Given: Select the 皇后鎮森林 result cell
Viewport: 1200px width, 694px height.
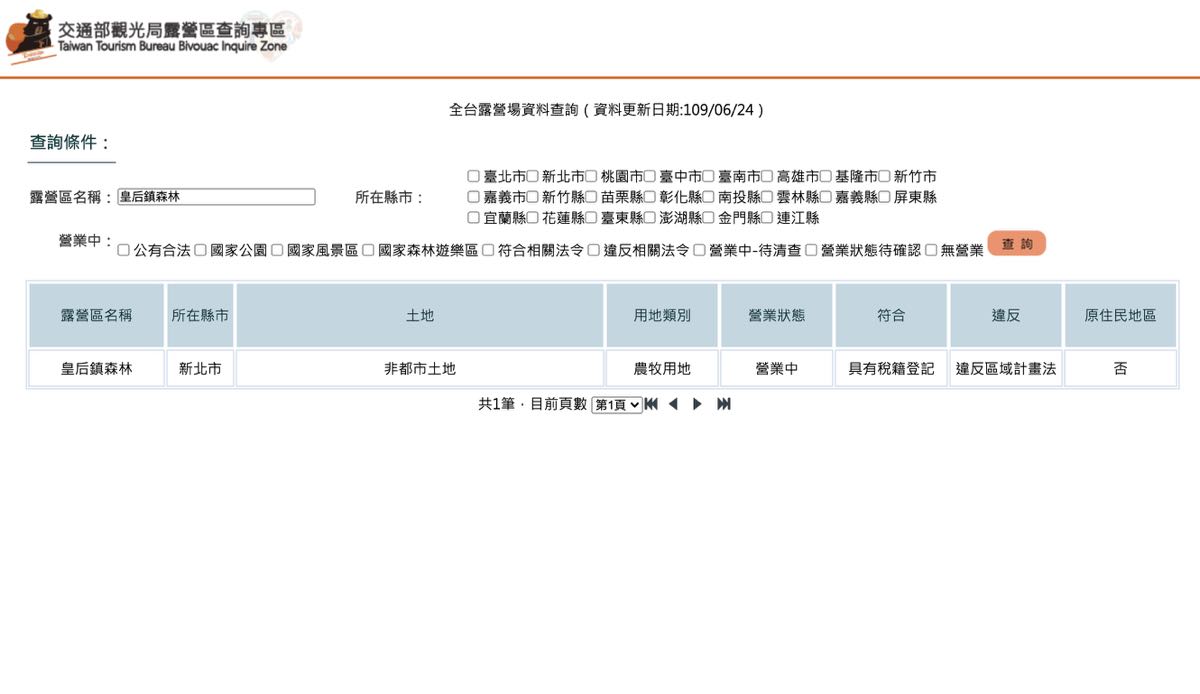Looking at the screenshot, I should 96,368.
